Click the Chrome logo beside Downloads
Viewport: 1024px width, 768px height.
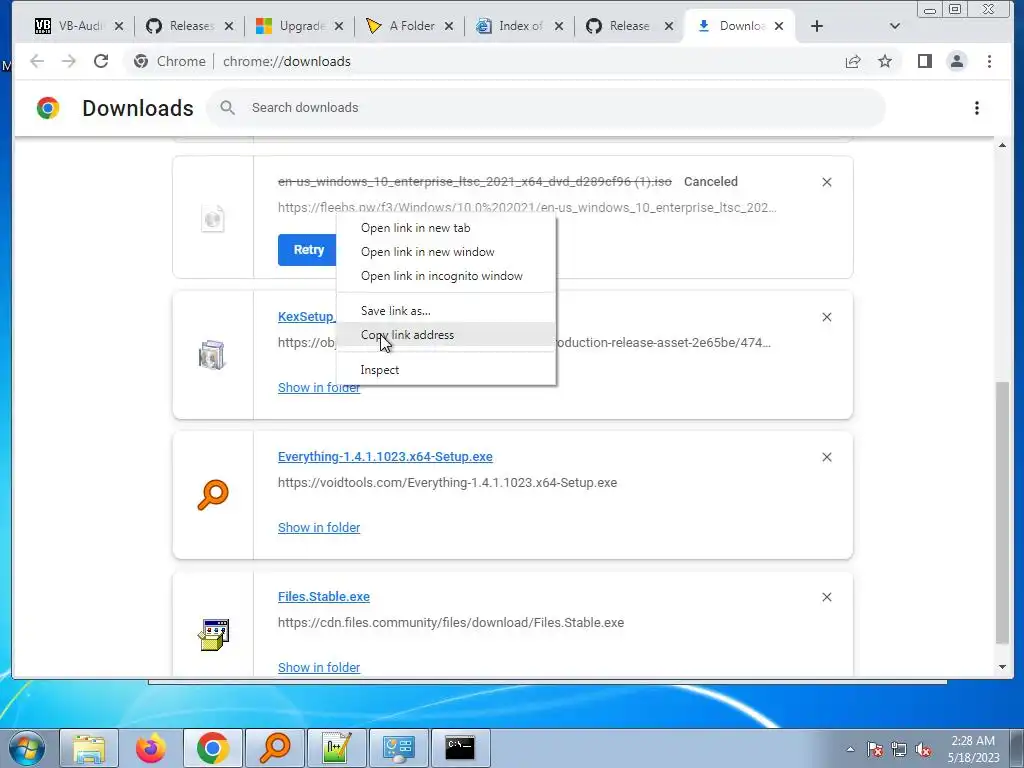coord(48,108)
